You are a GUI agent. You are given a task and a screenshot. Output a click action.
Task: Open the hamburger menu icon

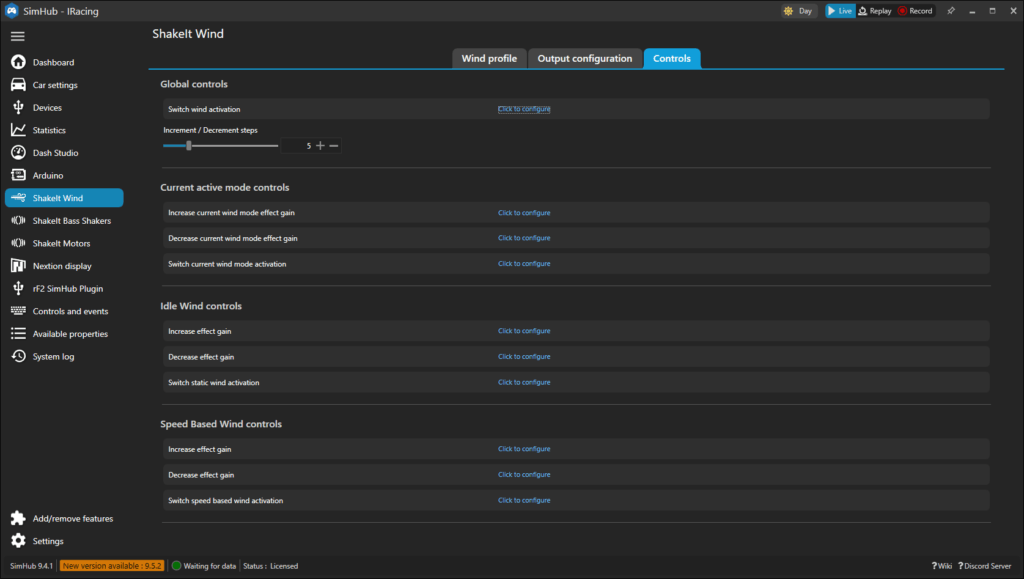click(18, 37)
